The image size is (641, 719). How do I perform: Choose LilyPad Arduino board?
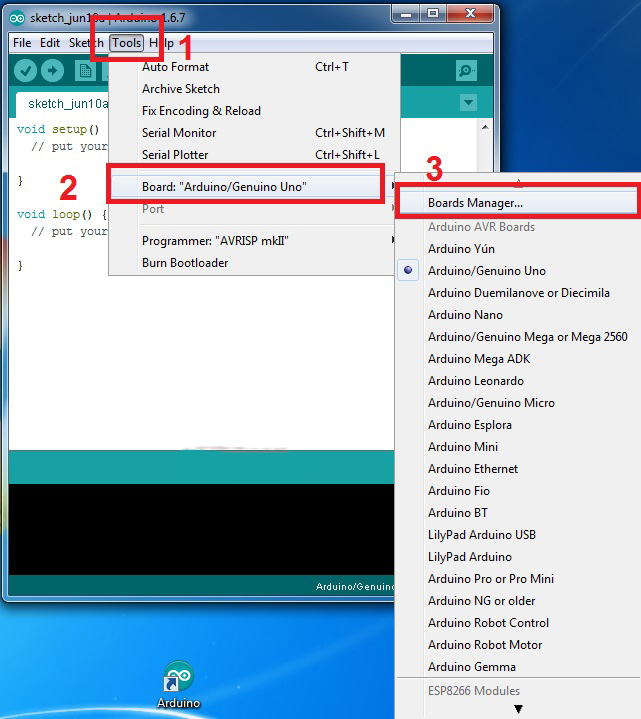pyautogui.click(x=518, y=557)
